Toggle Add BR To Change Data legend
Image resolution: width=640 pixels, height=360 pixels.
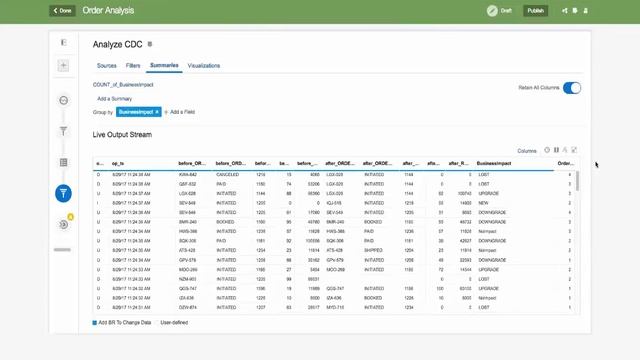(122, 322)
